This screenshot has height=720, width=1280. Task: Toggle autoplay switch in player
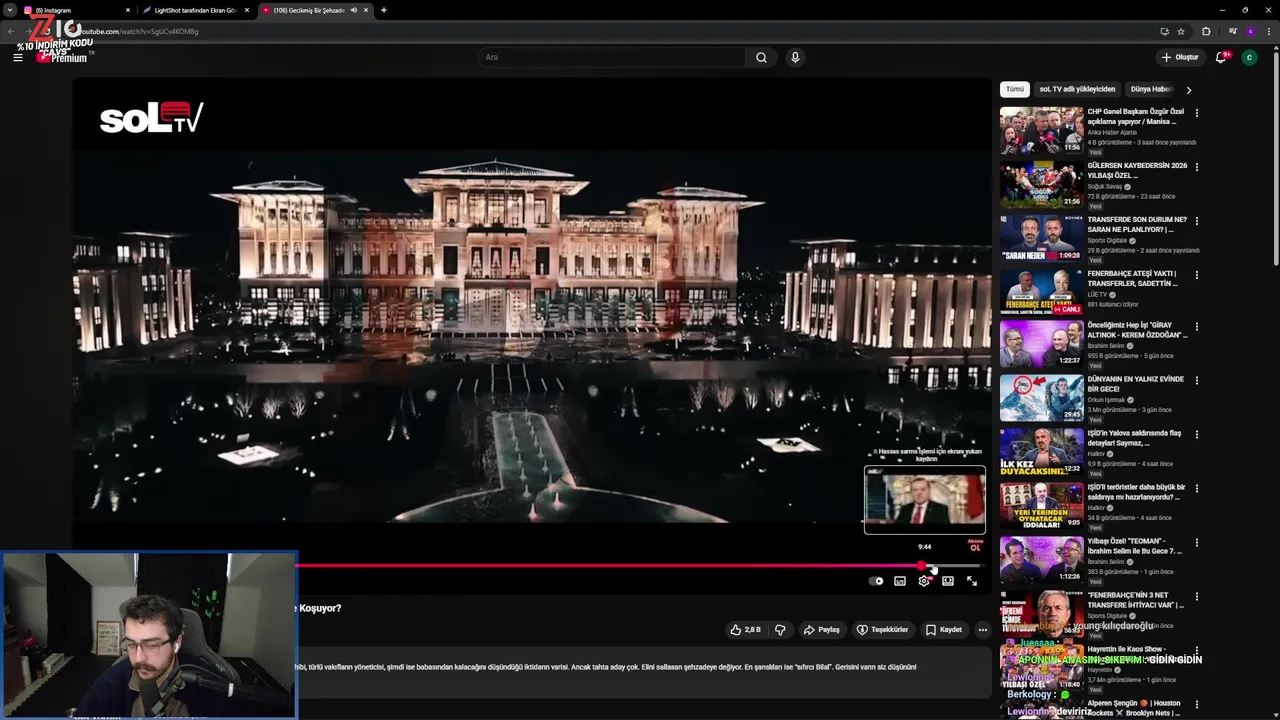pyautogui.click(x=877, y=581)
